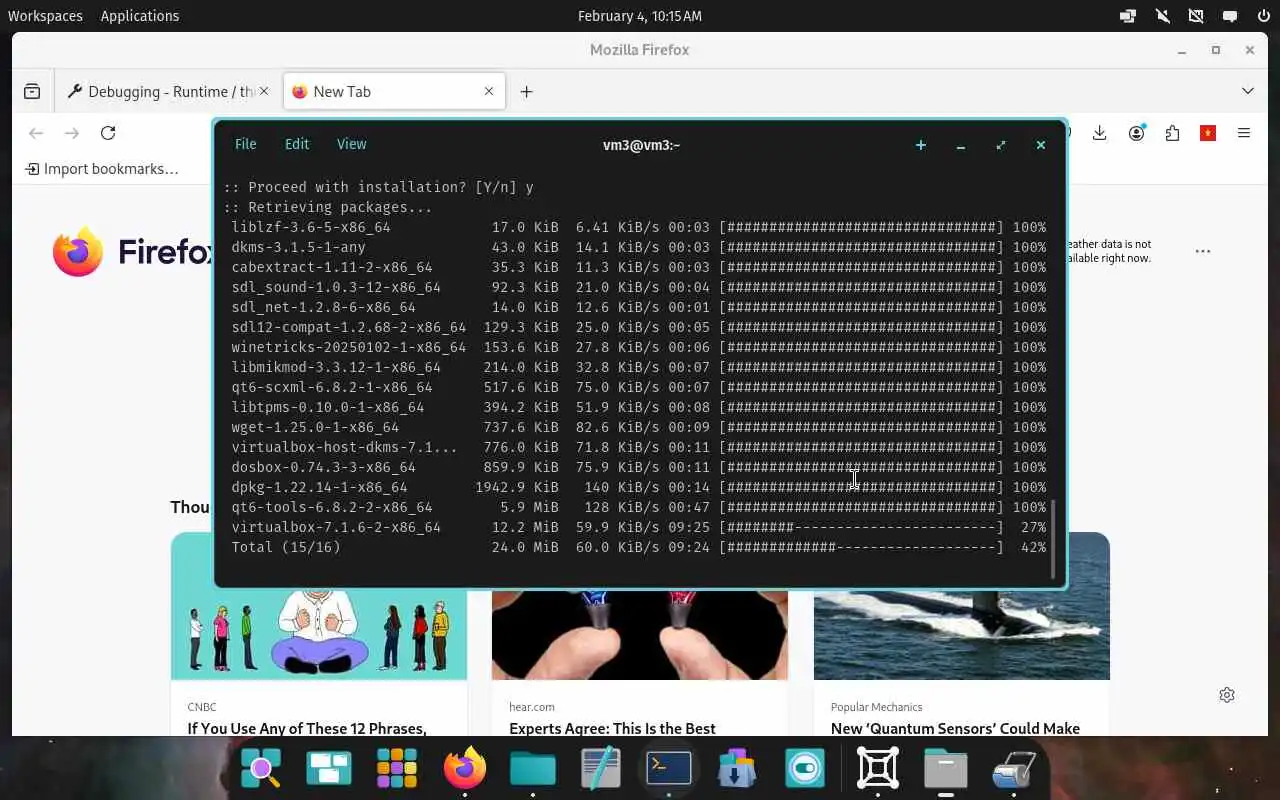Close the Debugging - Runtime tab
Viewport: 1280px width, 800px height.
[264, 91]
